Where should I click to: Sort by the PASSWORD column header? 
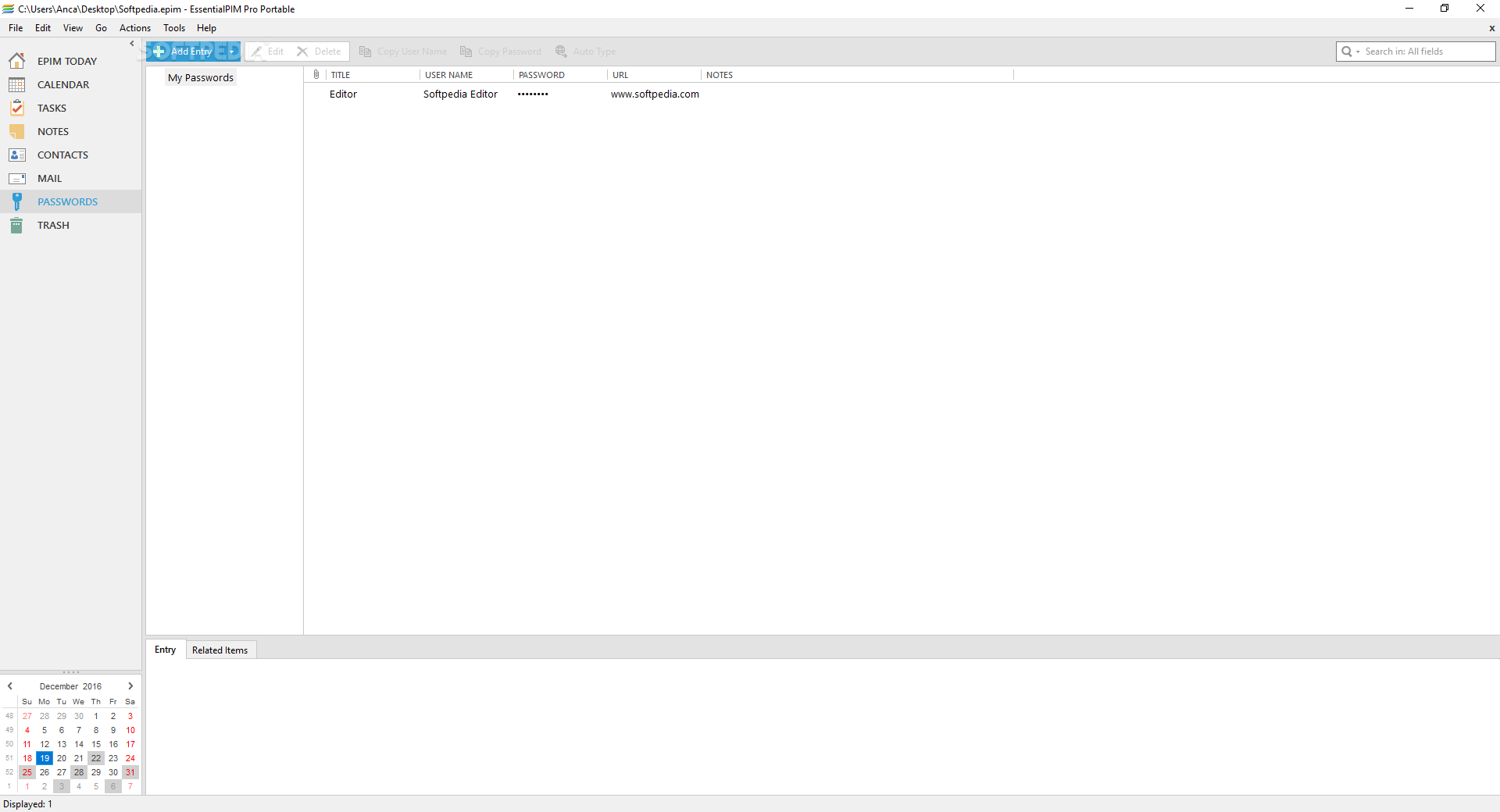point(560,75)
